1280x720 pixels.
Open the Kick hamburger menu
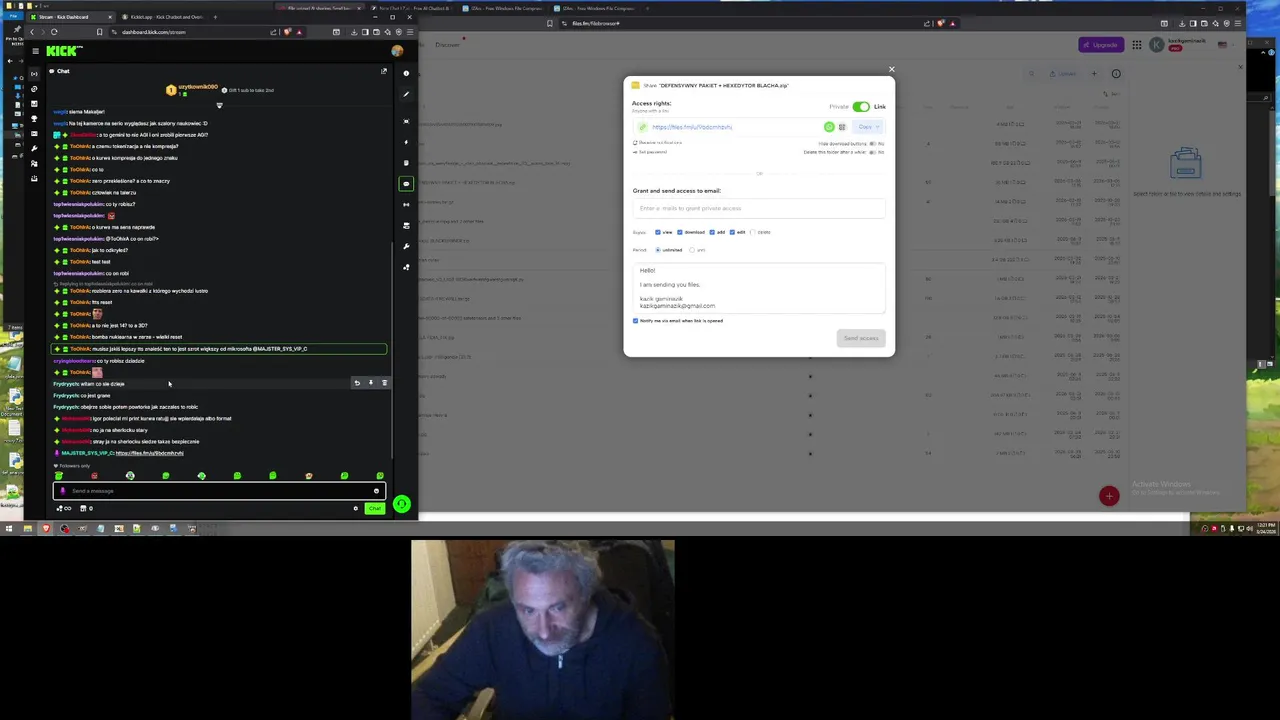(35, 51)
